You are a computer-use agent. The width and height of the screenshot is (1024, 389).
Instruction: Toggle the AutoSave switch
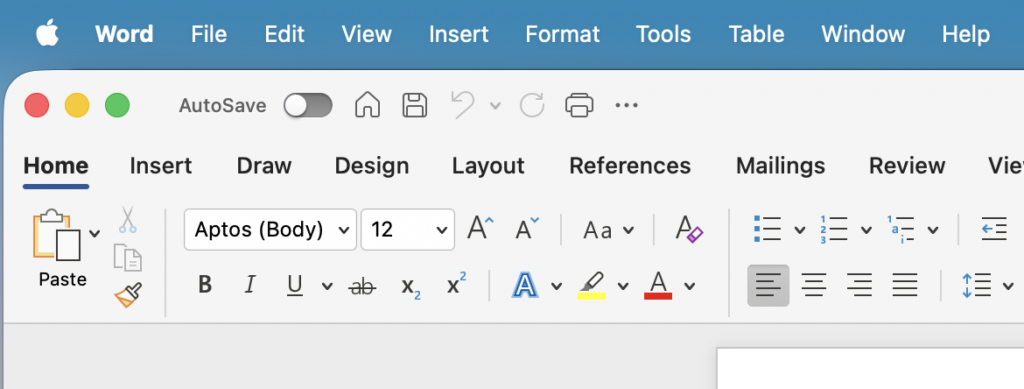[x=308, y=105]
